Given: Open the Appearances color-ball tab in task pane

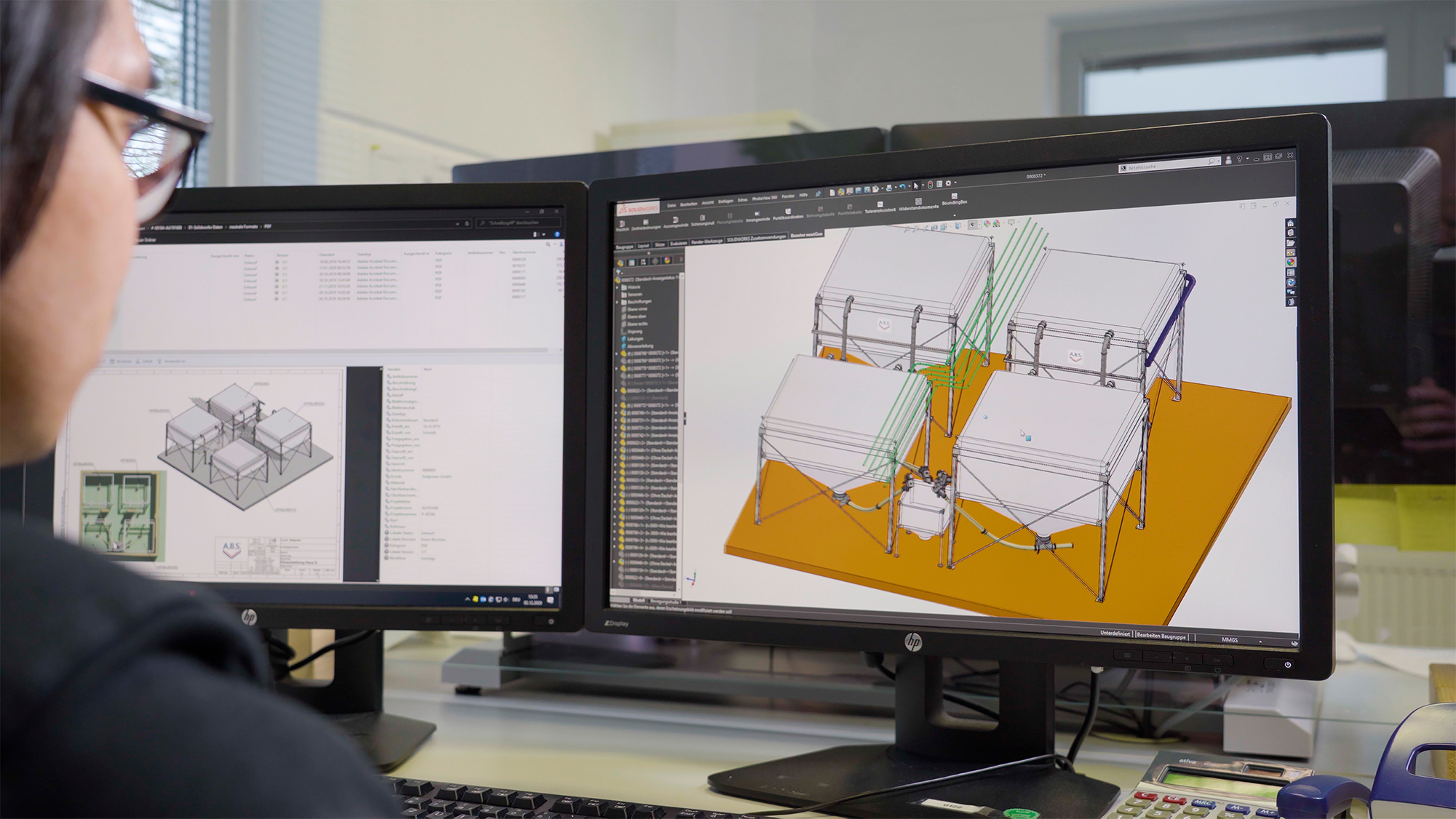Looking at the screenshot, I should click(x=1290, y=263).
